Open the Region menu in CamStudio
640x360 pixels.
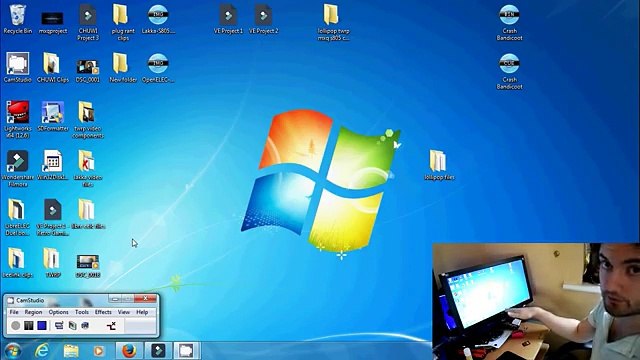pyautogui.click(x=33, y=312)
